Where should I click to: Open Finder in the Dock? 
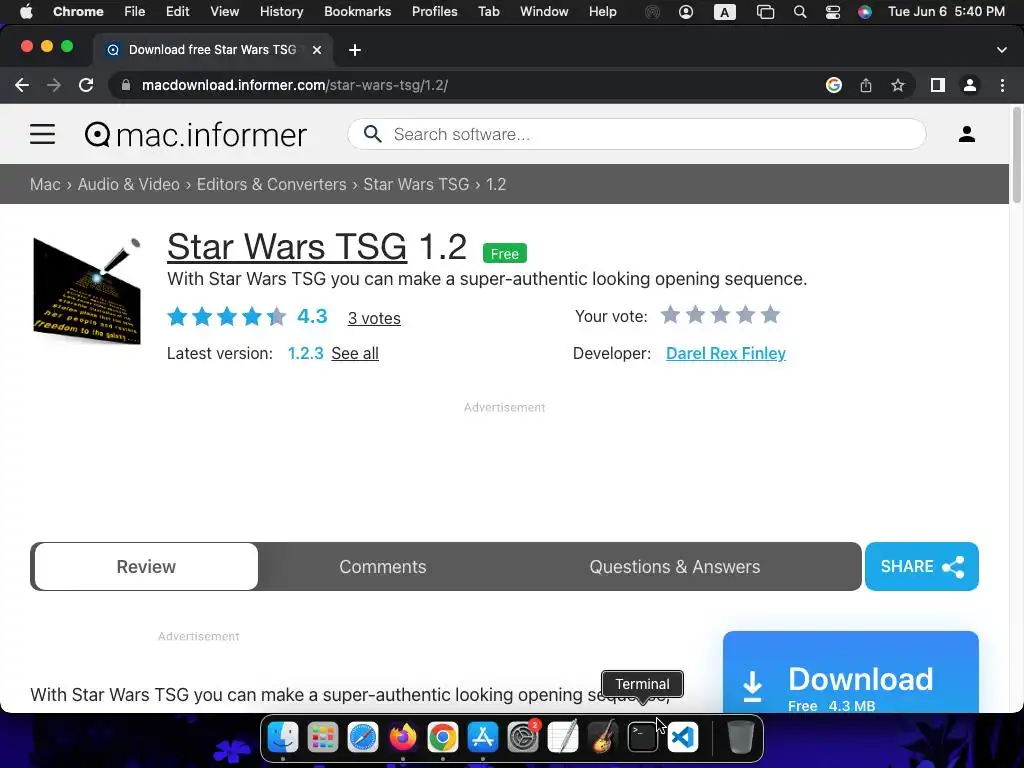(283, 737)
